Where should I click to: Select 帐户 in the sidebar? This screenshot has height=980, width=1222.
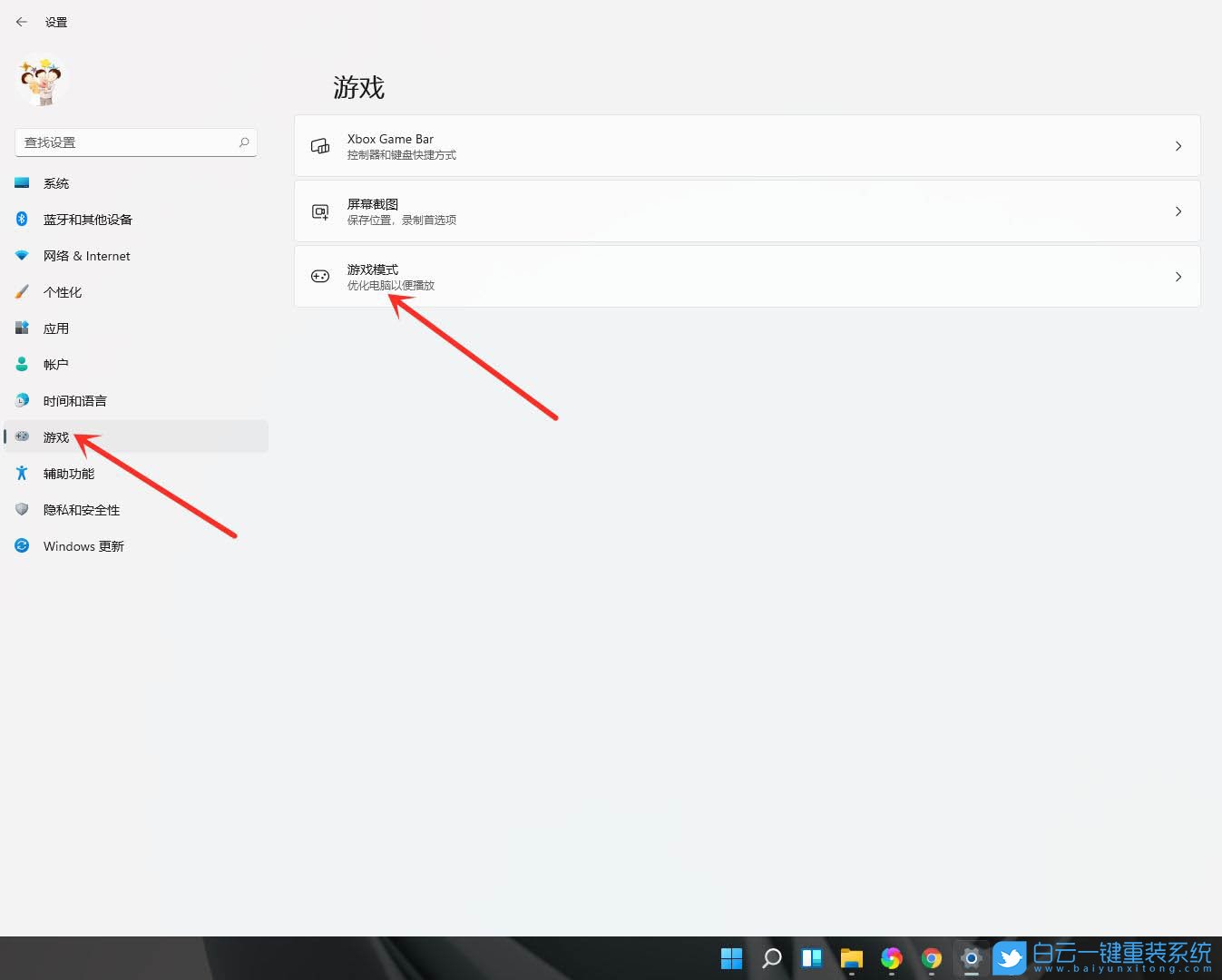point(55,364)
